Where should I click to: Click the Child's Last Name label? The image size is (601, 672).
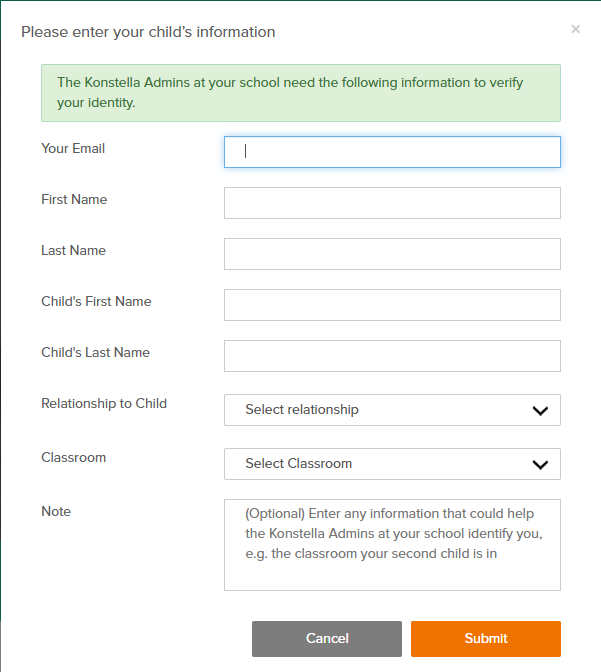coord(95,353)
